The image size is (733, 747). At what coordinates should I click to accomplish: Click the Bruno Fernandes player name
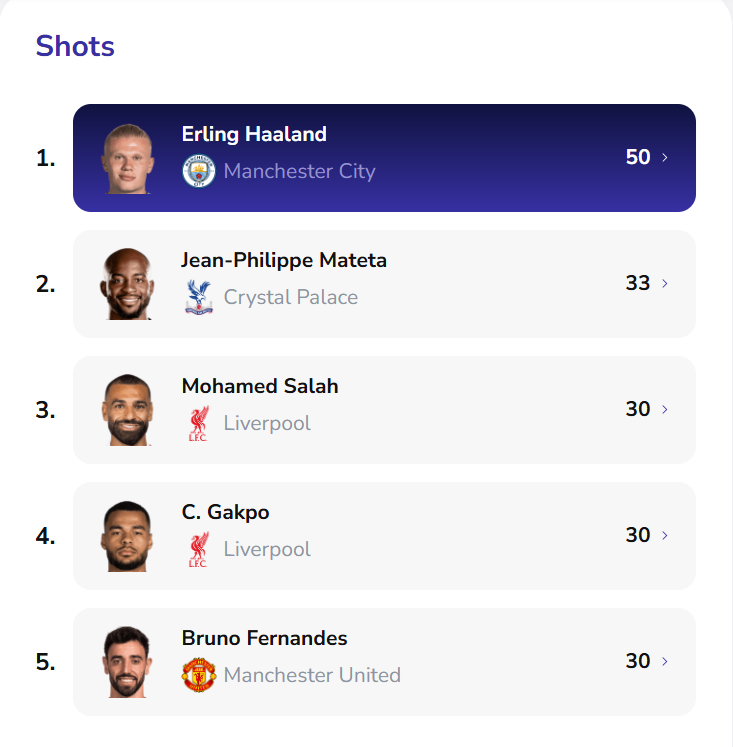coord(265,638)
